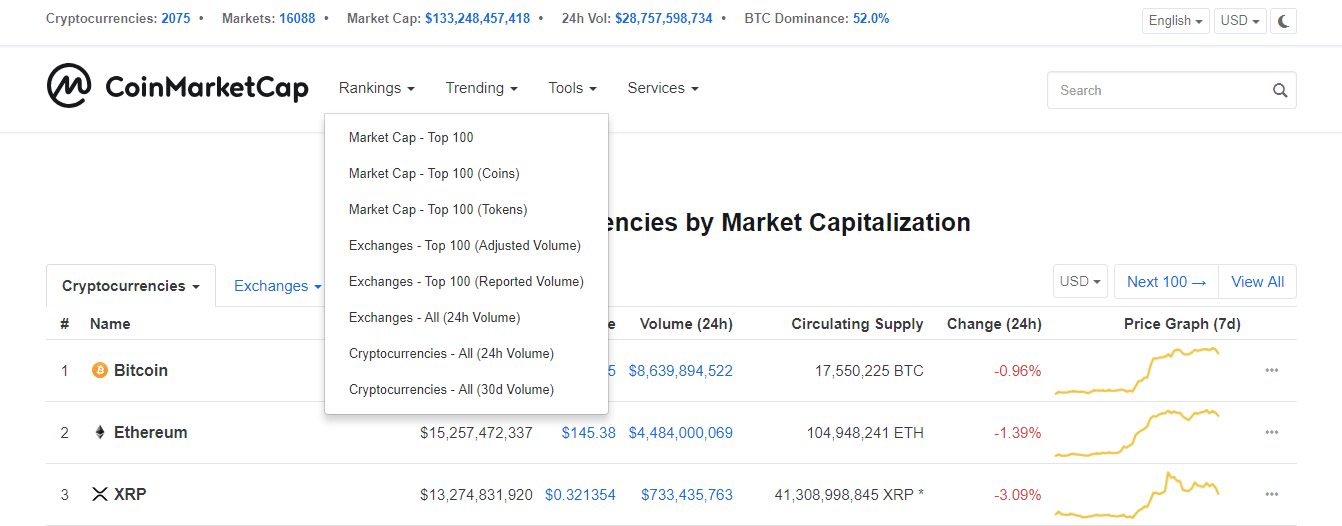Click the Bitcoin coin icon
This screenshot has height=526, width=1342.
(x=99, y=370)
